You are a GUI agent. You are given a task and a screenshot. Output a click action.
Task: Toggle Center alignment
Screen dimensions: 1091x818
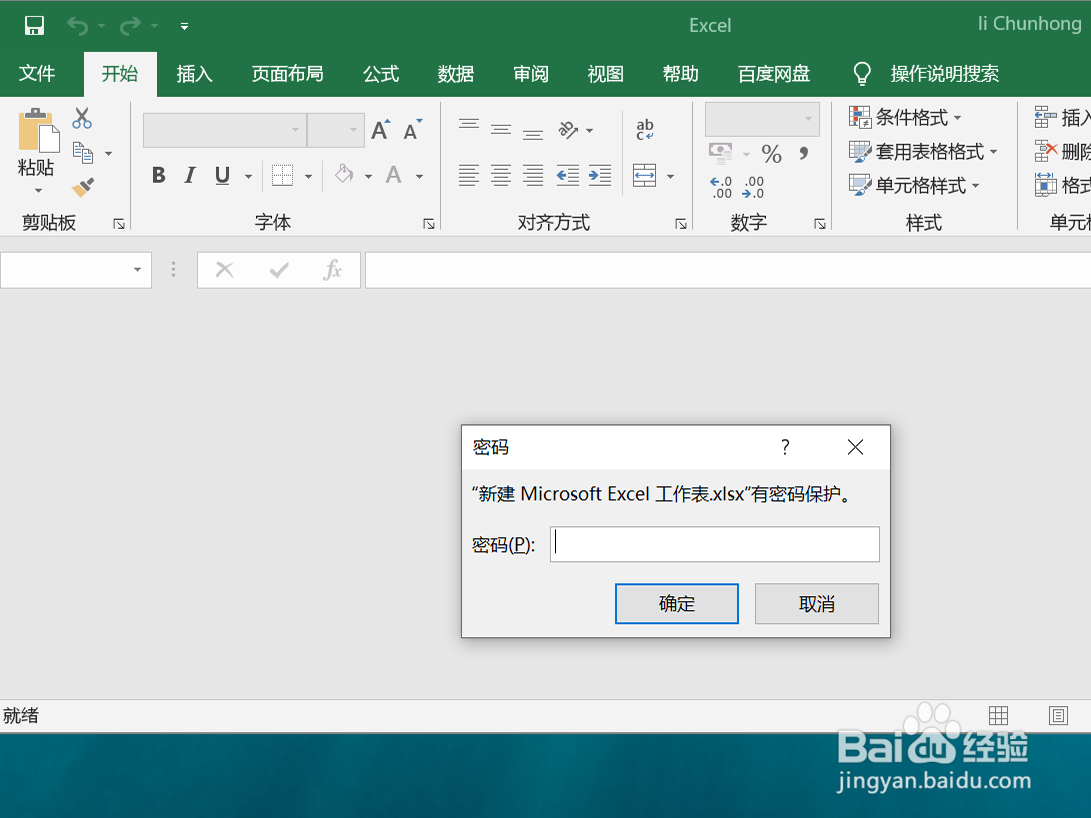coord(501,175)
